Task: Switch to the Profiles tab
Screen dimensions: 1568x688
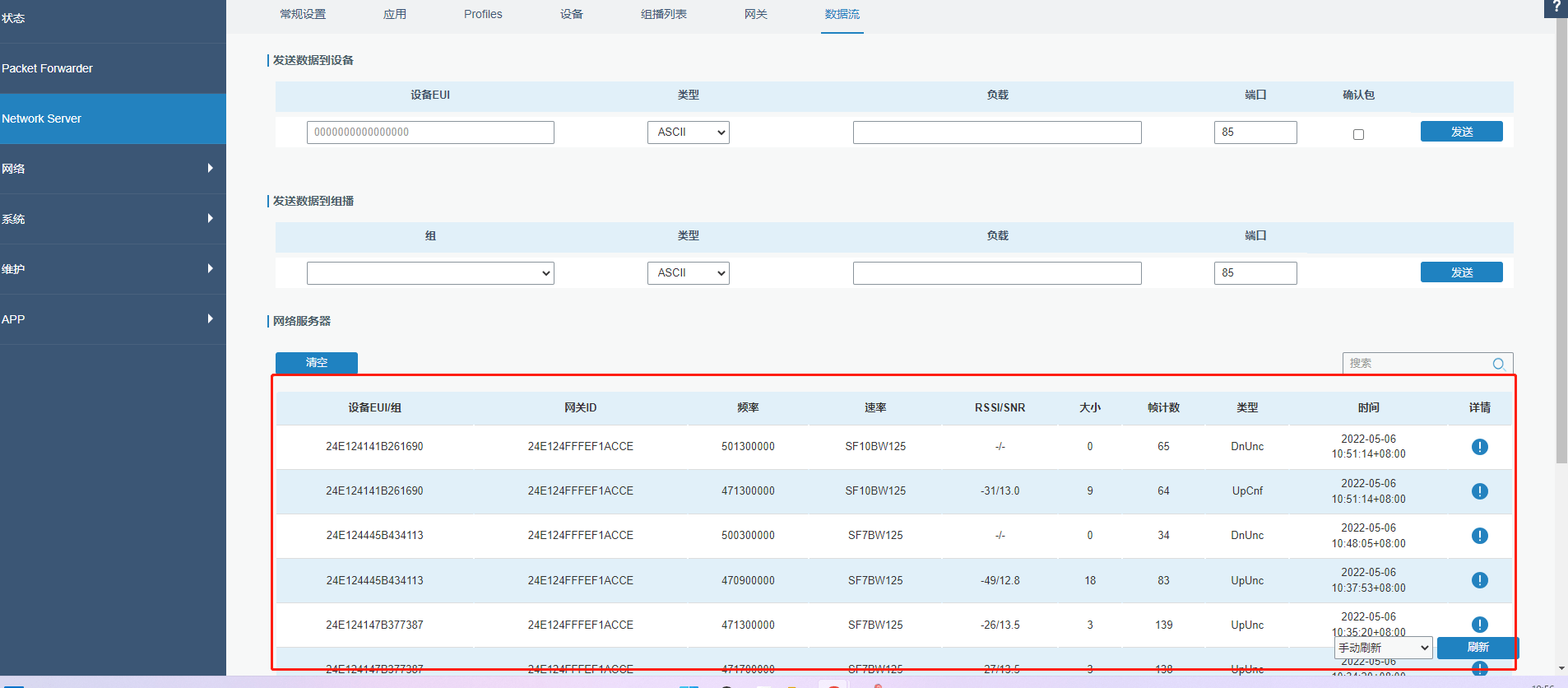Action: [x=483, y=14]
